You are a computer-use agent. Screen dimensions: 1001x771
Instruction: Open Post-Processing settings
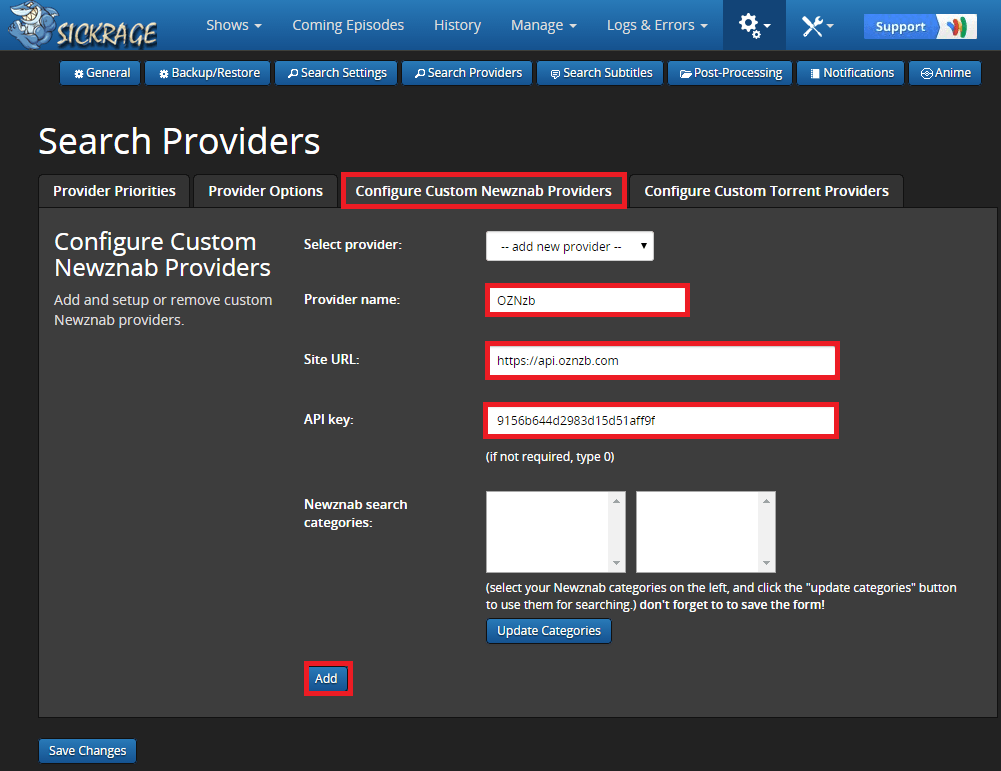pos(730,73)
